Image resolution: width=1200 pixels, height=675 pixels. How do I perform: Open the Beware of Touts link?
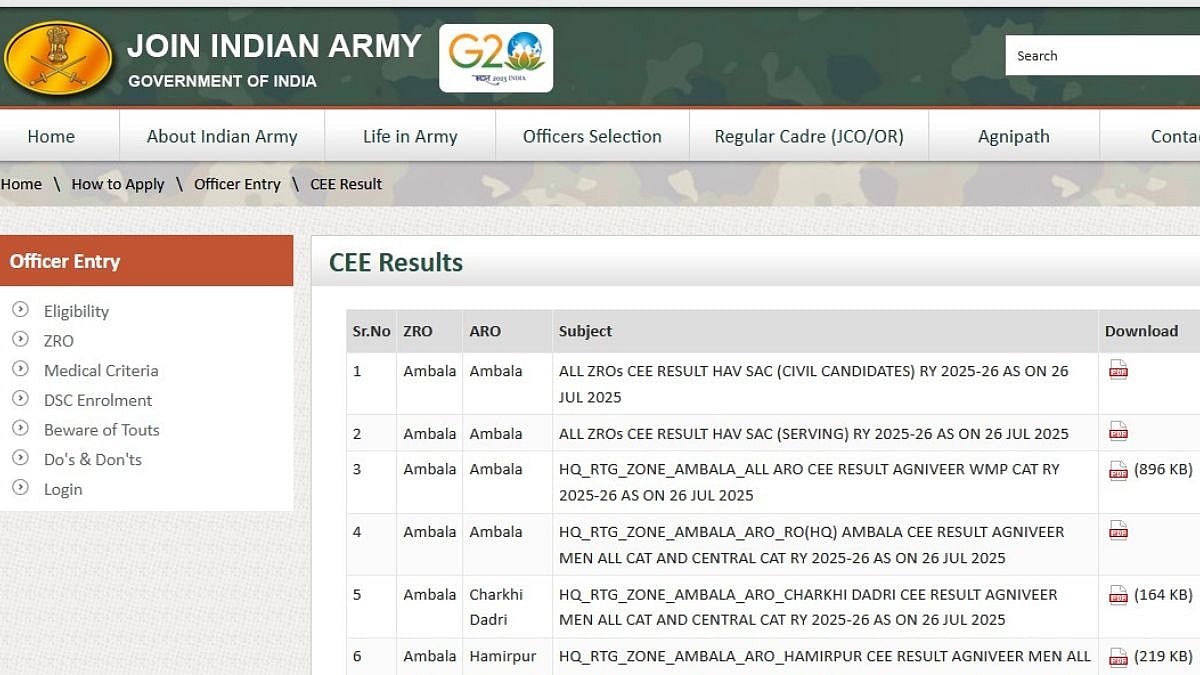pos(101,430)
